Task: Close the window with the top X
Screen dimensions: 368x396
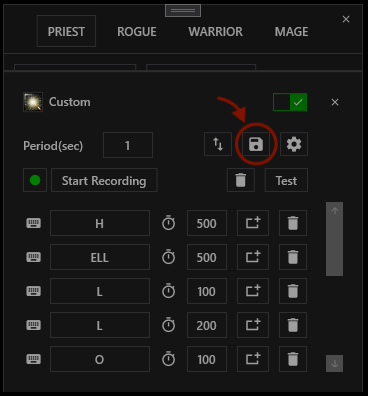Action: pyautogui.click(x=346, y=19)
